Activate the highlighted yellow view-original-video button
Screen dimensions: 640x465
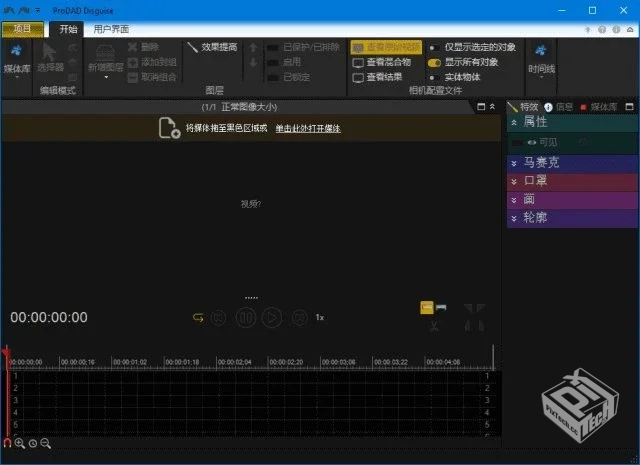386,47
